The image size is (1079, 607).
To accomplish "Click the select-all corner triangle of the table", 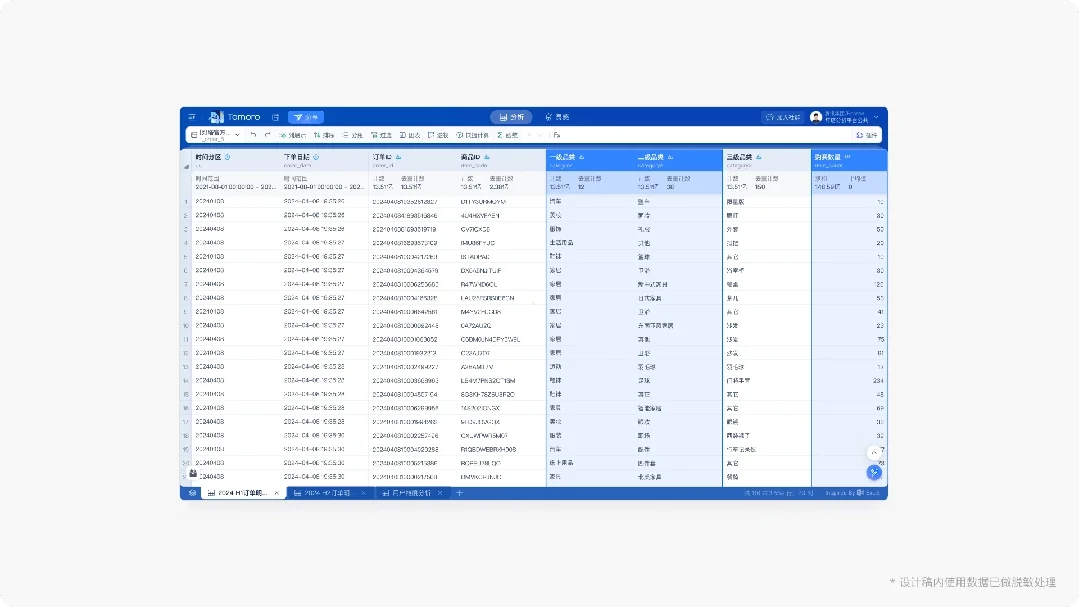I will (x=186, y=167).
